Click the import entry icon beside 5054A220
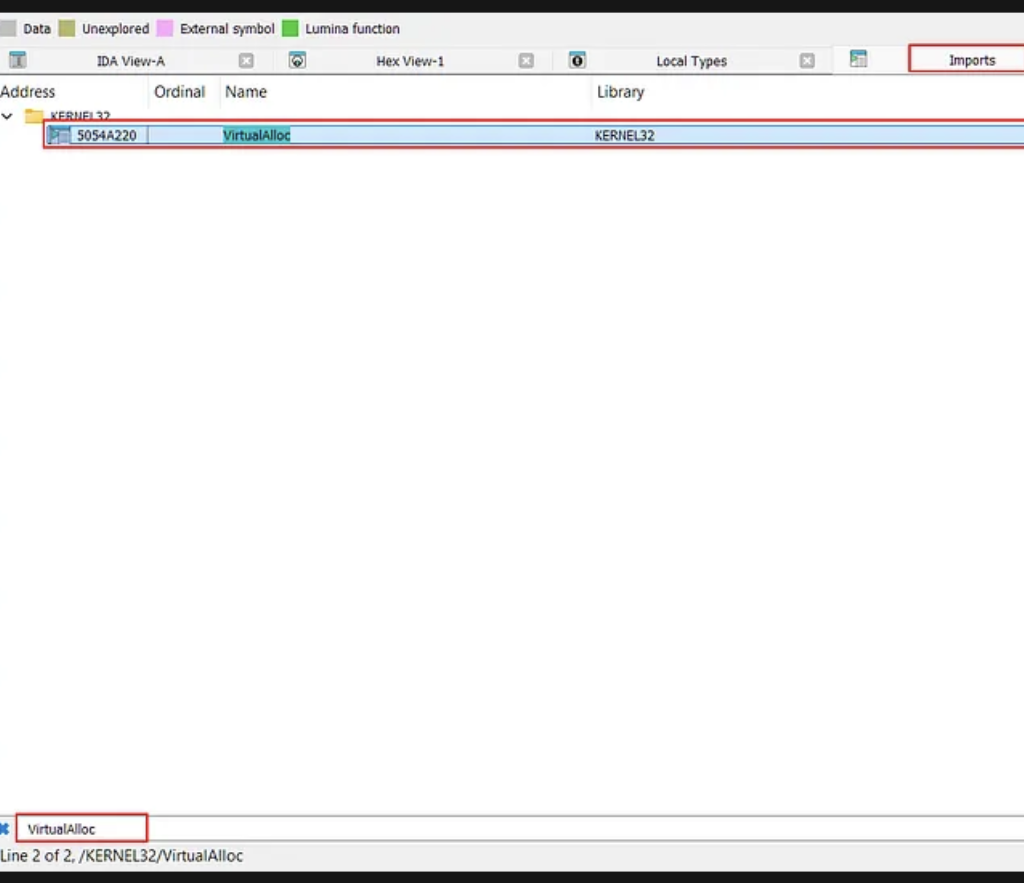Image resolution: width=1024 pixels, height=883 pixels. [60, 135]
